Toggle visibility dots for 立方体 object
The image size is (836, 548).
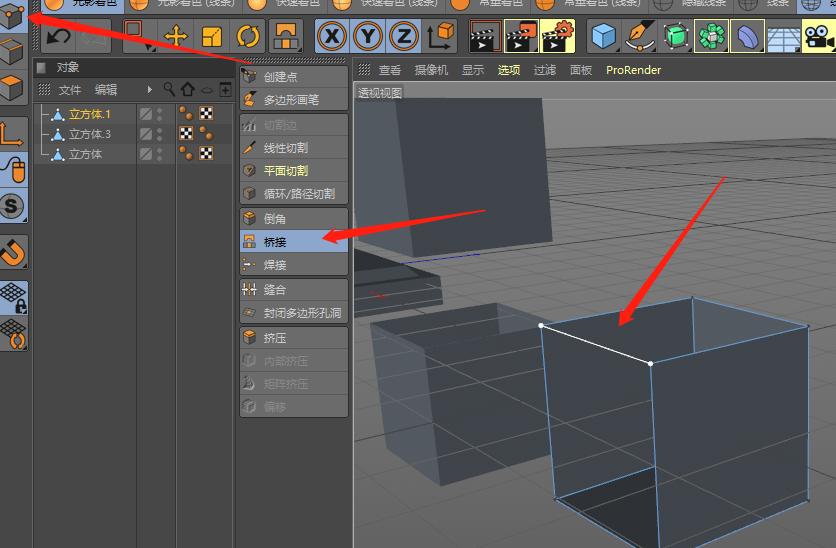coord(159,154)
